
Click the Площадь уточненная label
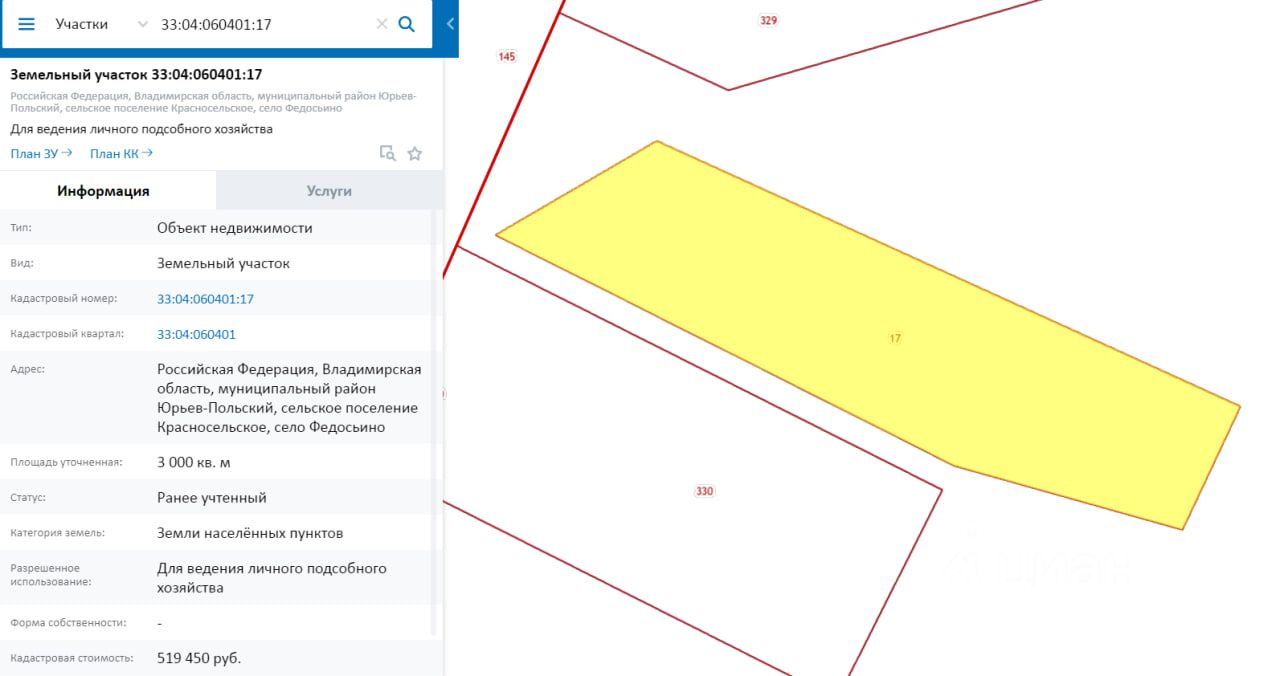point(66,462)
